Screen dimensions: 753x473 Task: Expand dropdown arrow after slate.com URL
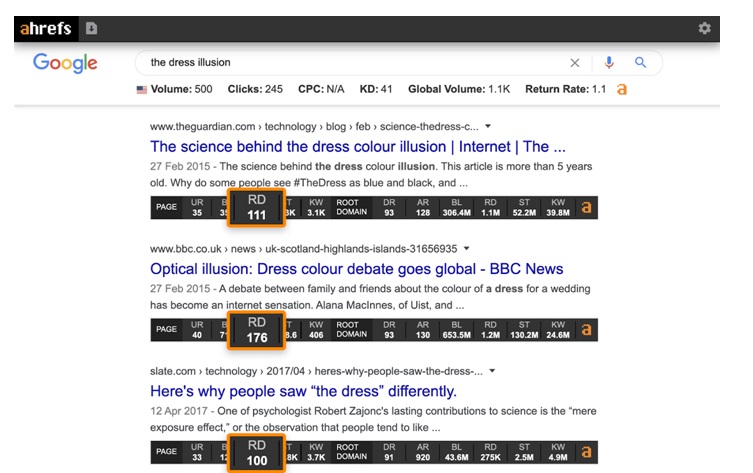tap(492, 371)
